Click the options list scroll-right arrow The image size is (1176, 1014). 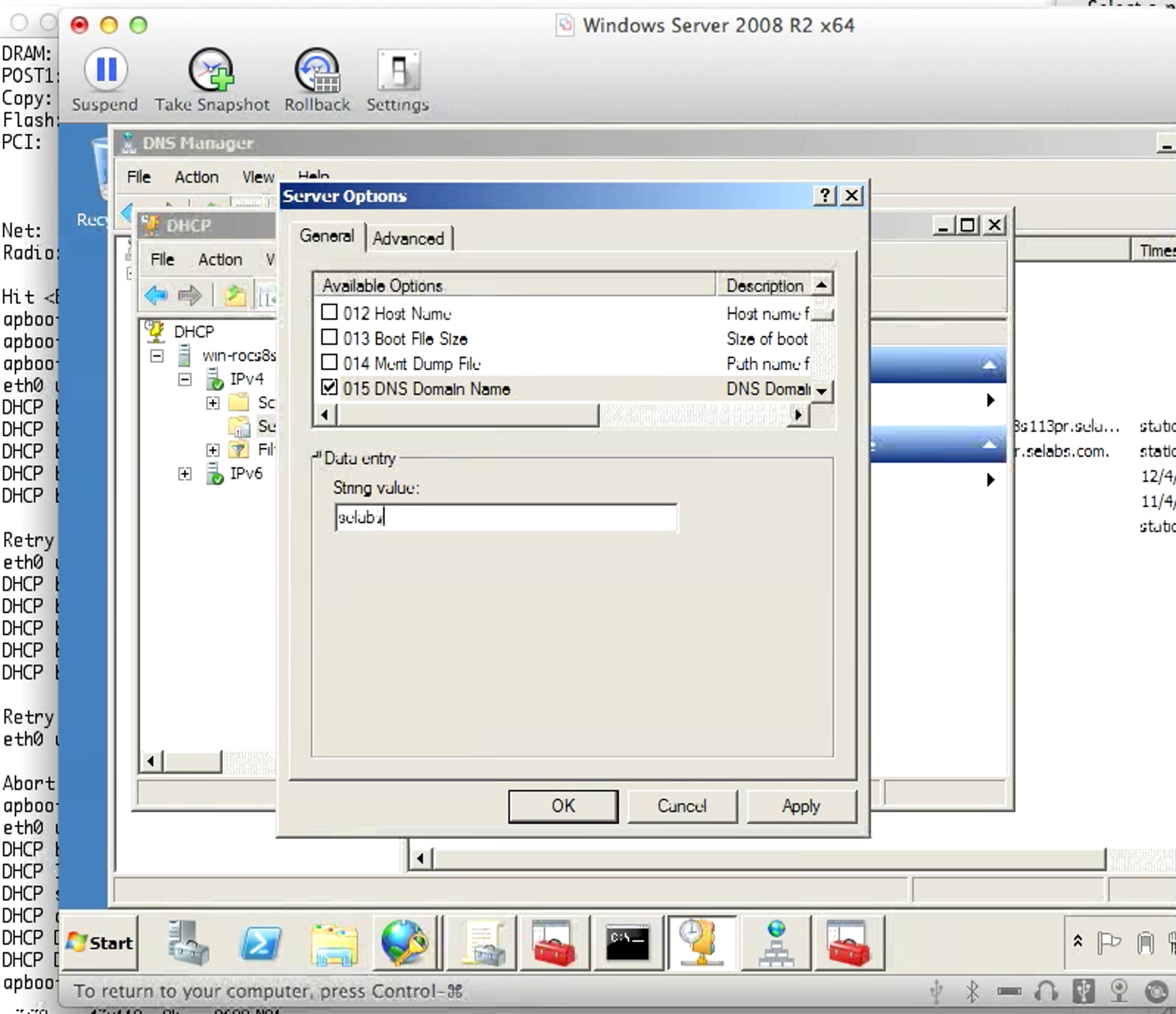pos(799,415)
